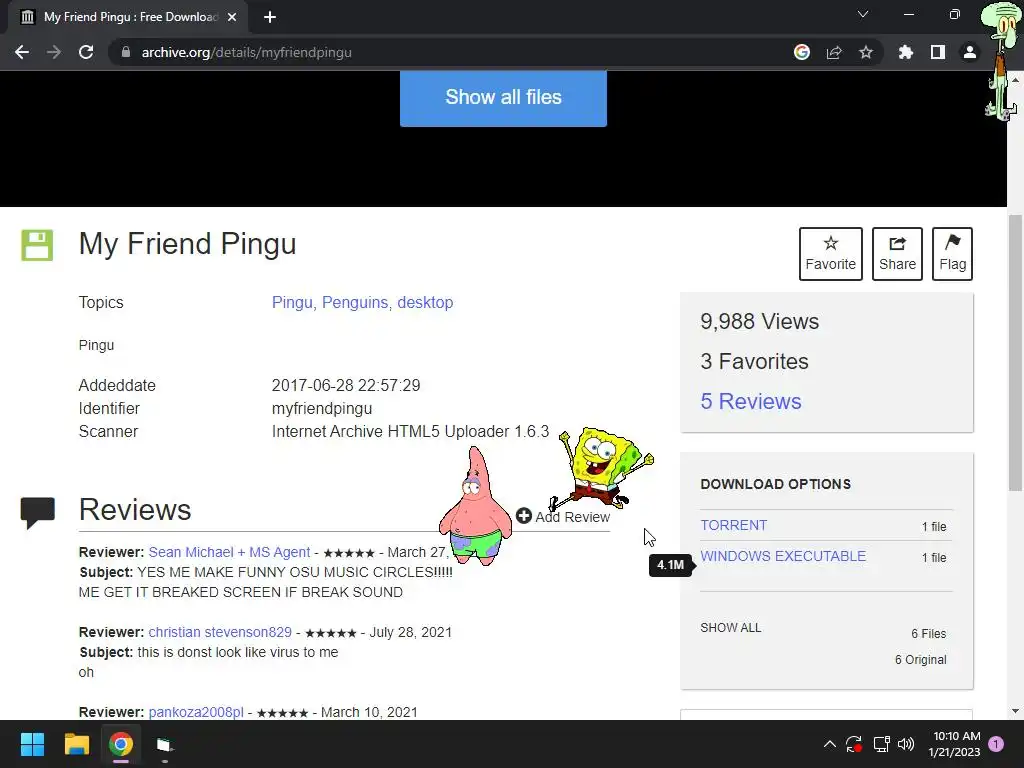Close the My Friend Pingu tab

coord(232,17)
